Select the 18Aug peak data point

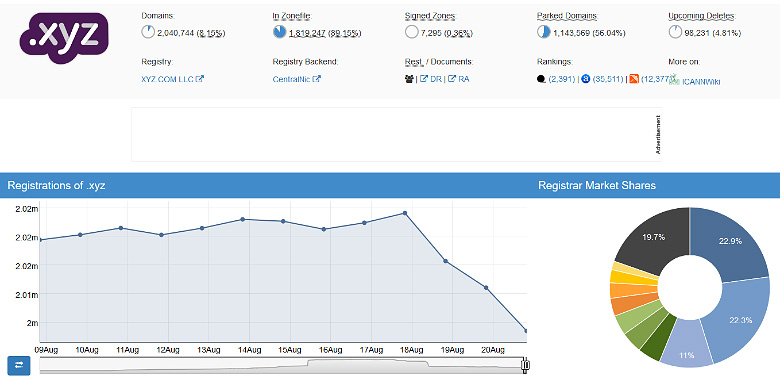pyautogui.click(x=405, y=213)
